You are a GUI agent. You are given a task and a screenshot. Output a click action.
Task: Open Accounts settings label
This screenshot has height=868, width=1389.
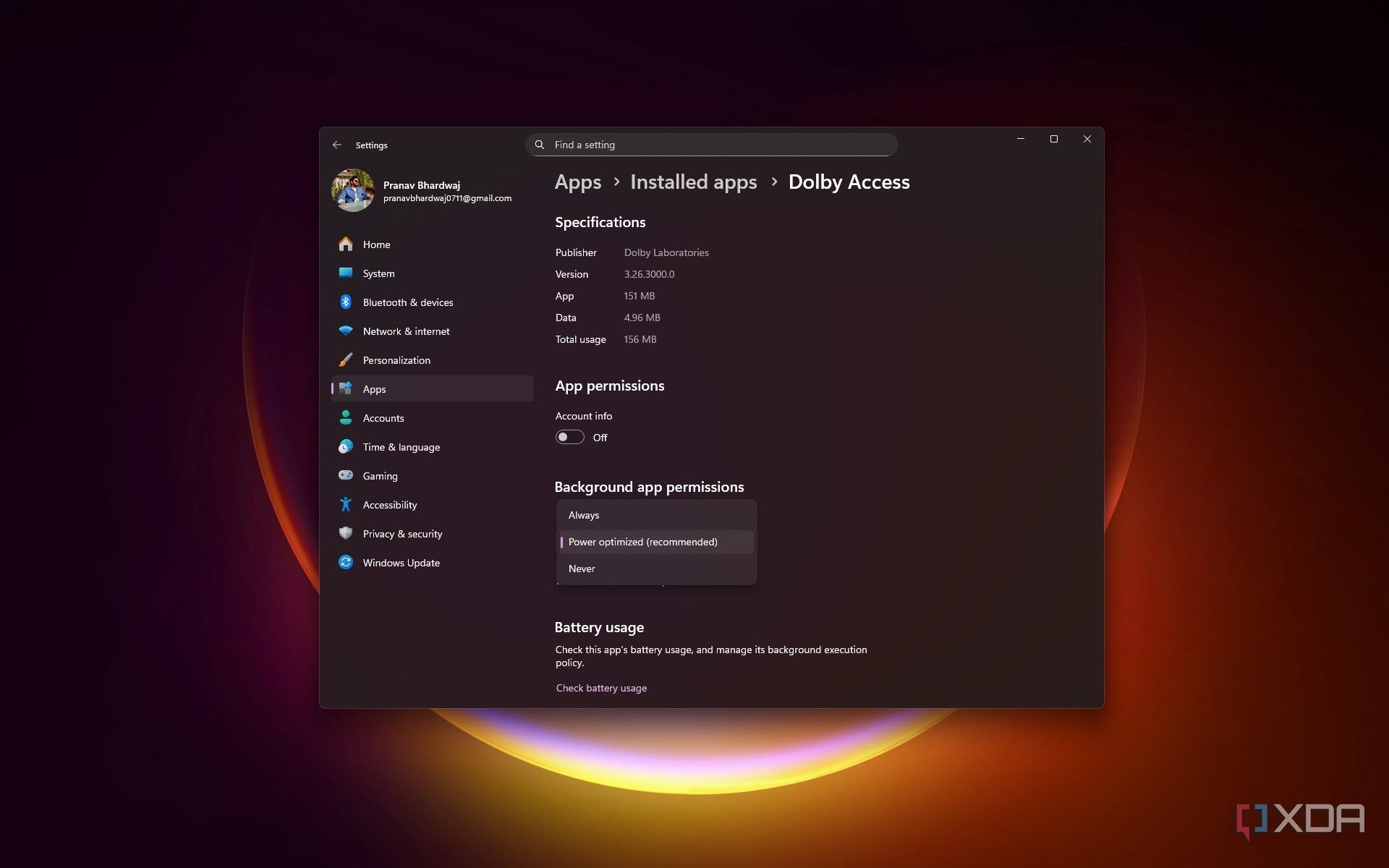point(383,418)
